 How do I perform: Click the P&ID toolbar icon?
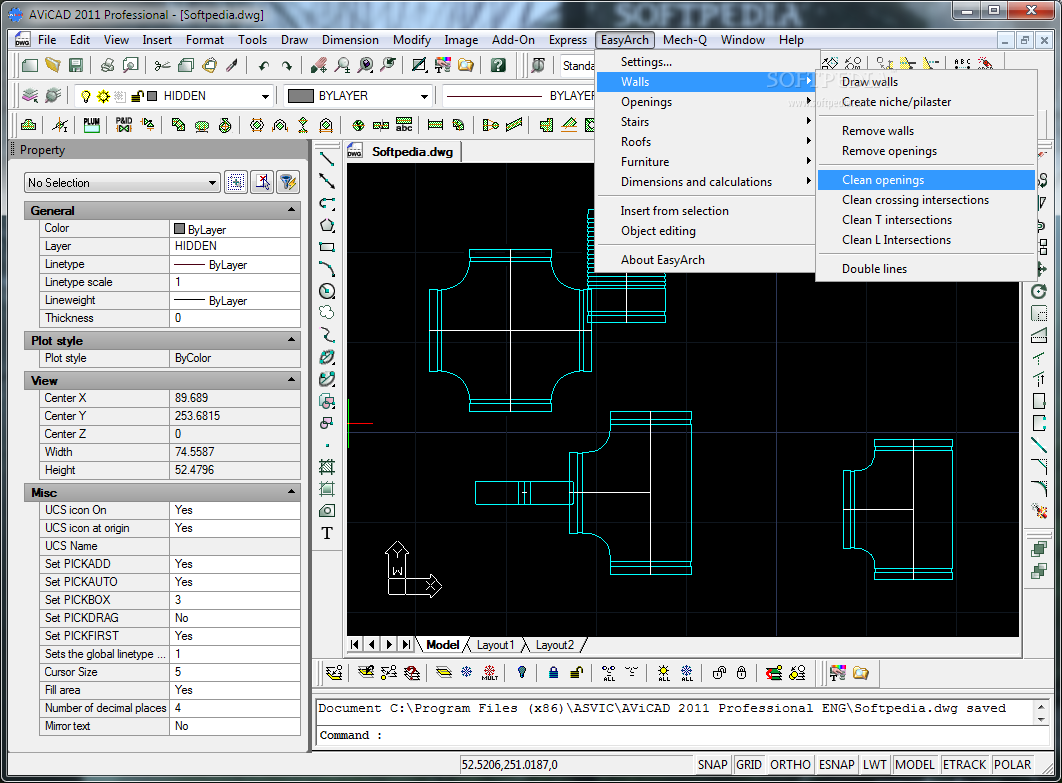124,125
